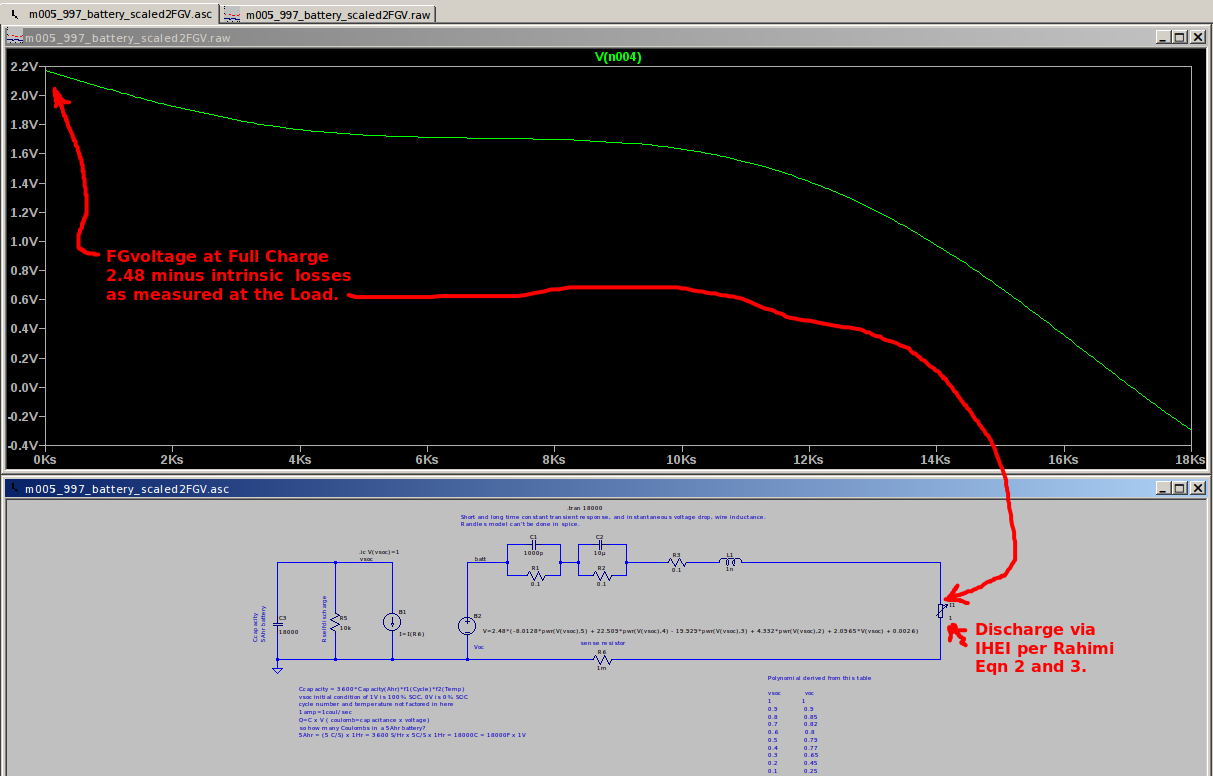Image resolution: width=1213 pixels, height=776 pixels.
Task: Minimize the schematic .asc window
Action: [x=1163, y=488]
